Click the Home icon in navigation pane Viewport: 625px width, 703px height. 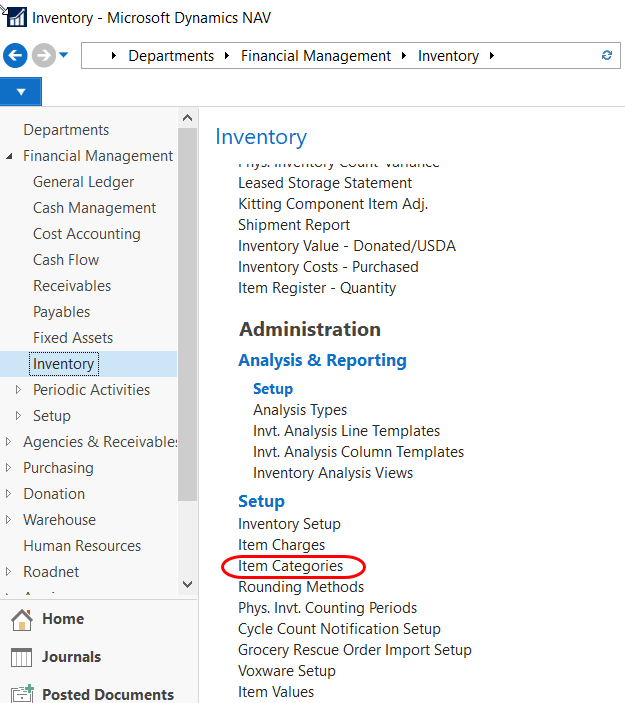[22, 620]
